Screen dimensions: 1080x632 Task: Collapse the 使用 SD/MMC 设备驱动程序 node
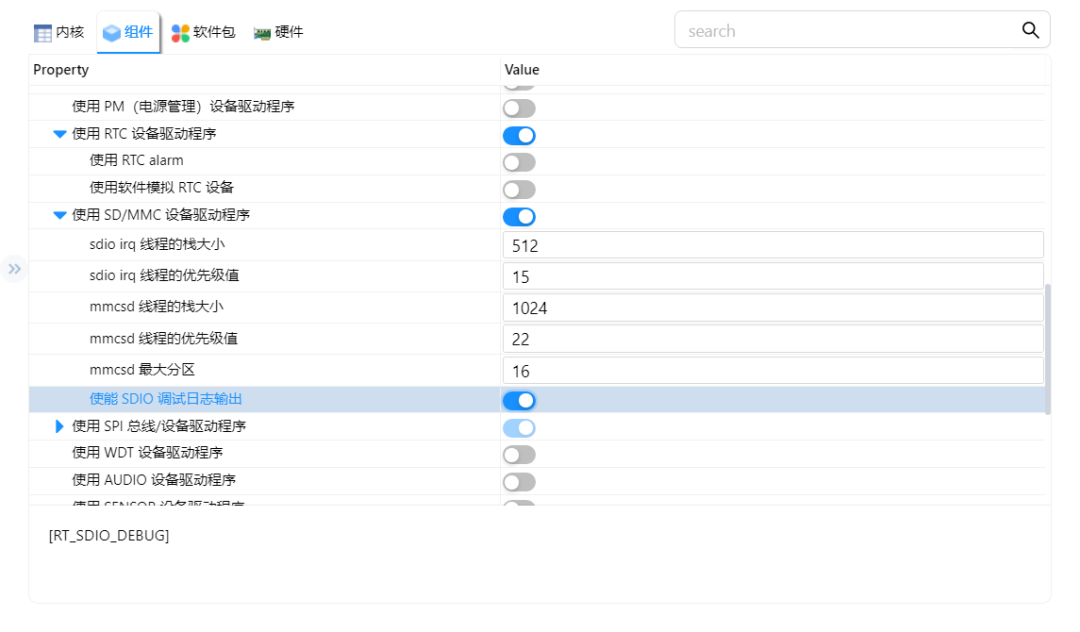(x=59, y=216)
